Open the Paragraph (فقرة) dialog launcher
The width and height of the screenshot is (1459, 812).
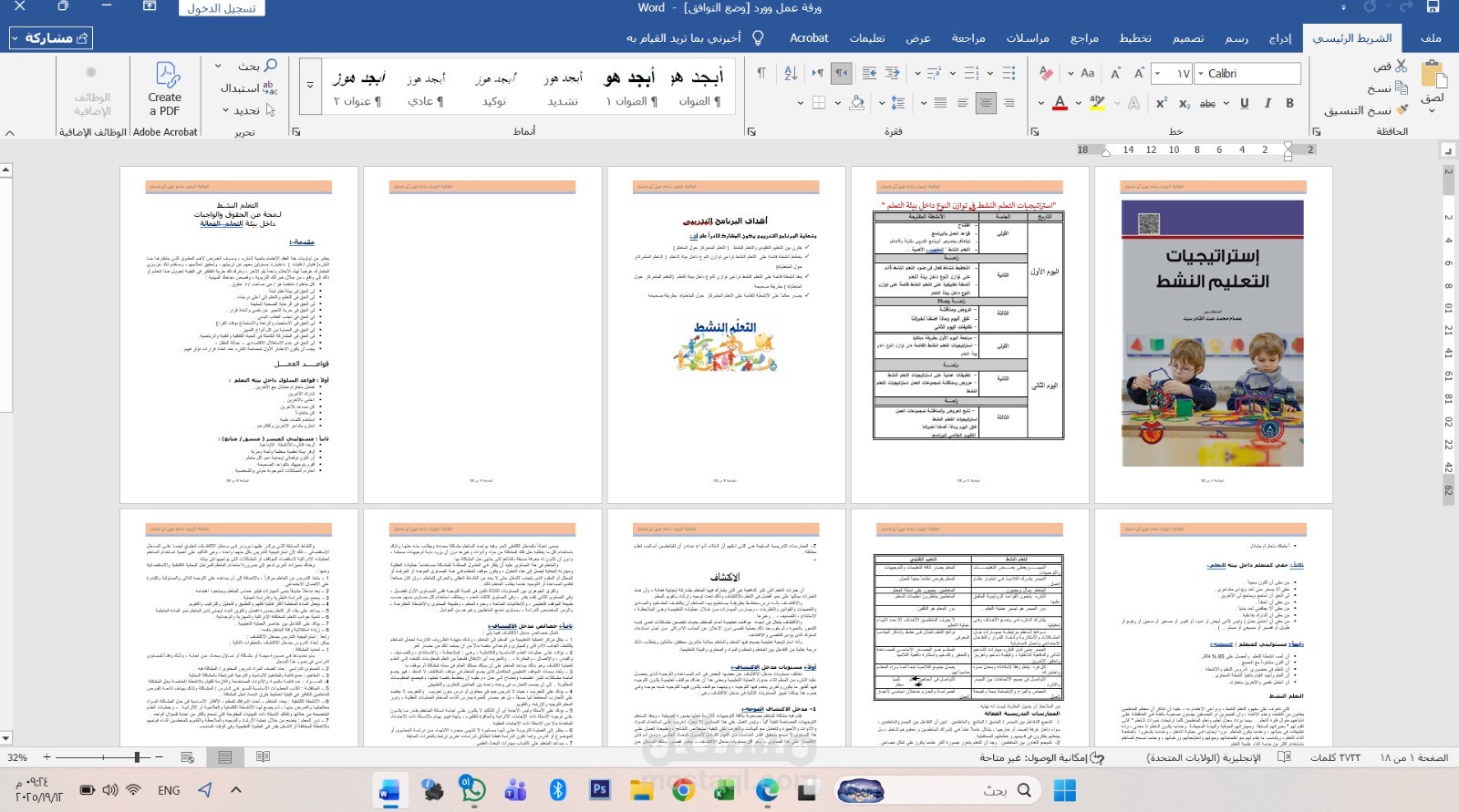point(751,132)
